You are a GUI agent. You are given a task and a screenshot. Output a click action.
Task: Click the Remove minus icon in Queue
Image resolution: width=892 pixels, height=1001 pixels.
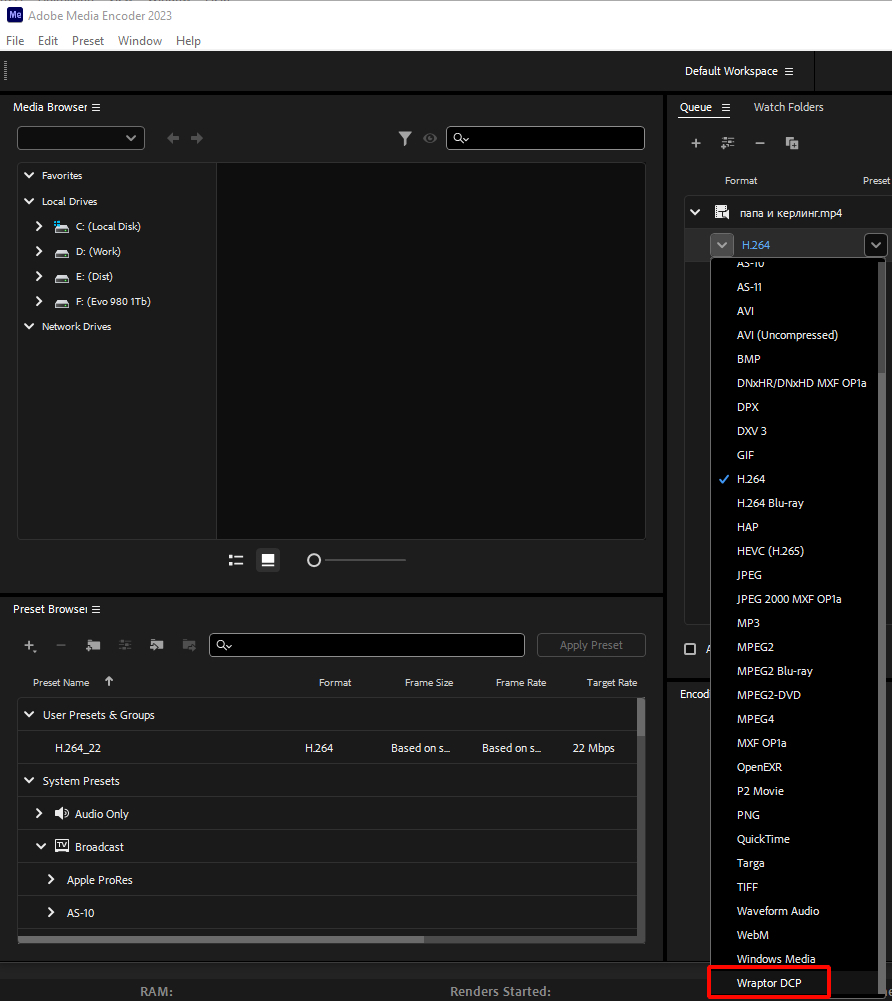tap(760, 144)
